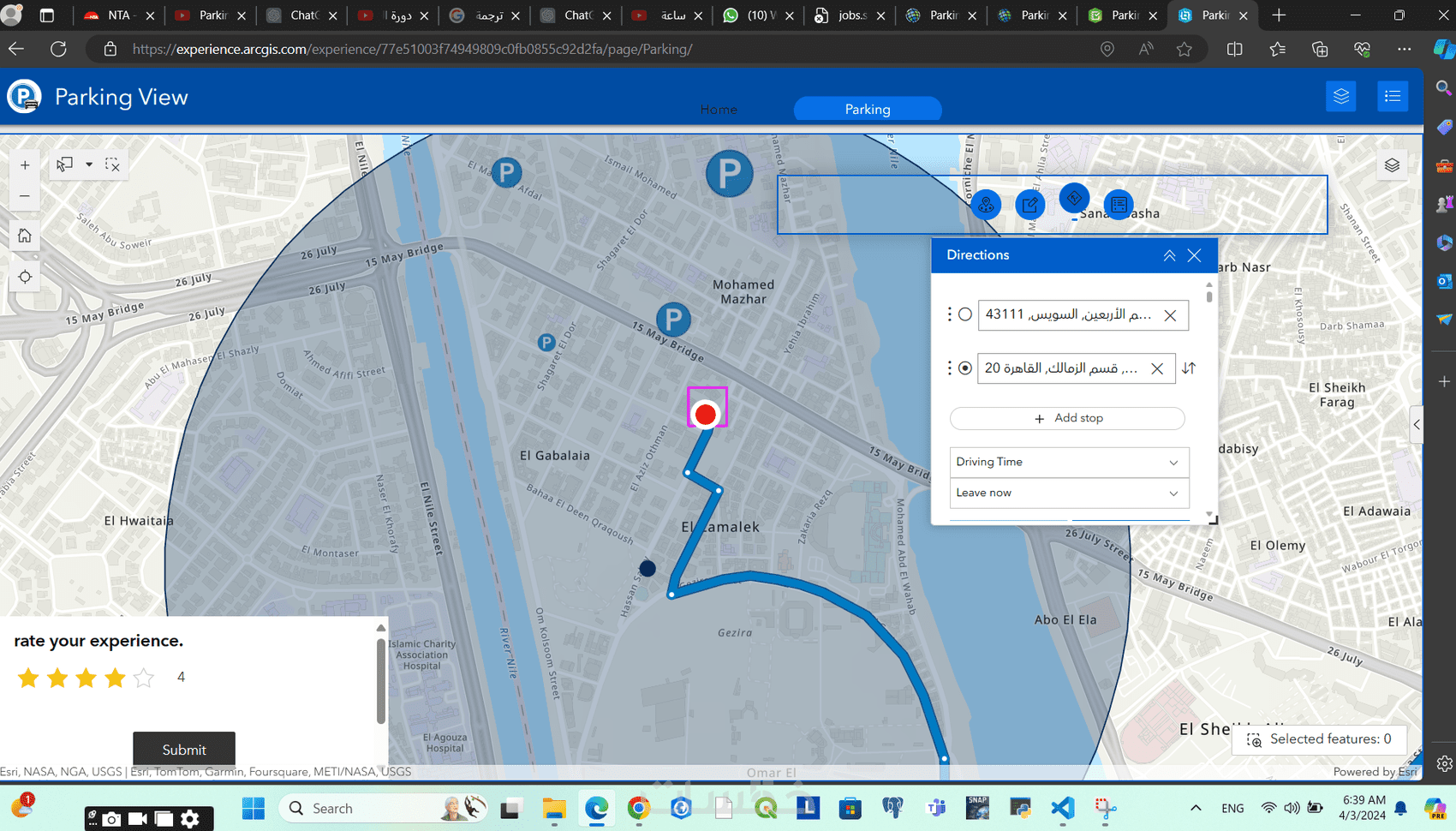This screenshot has height=831, width=1456.
Task: Activate the rectangle select features tool
Action: (65, 164)
